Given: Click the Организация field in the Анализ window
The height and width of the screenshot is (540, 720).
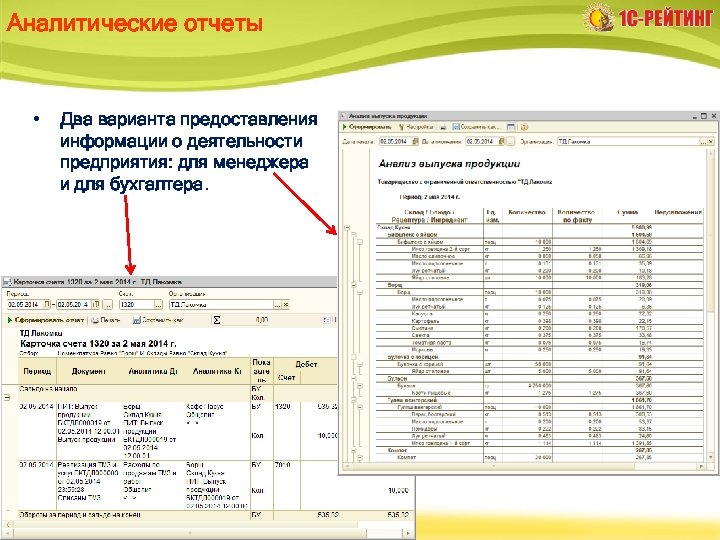Looking at the screenshot, I should [628, 141].
